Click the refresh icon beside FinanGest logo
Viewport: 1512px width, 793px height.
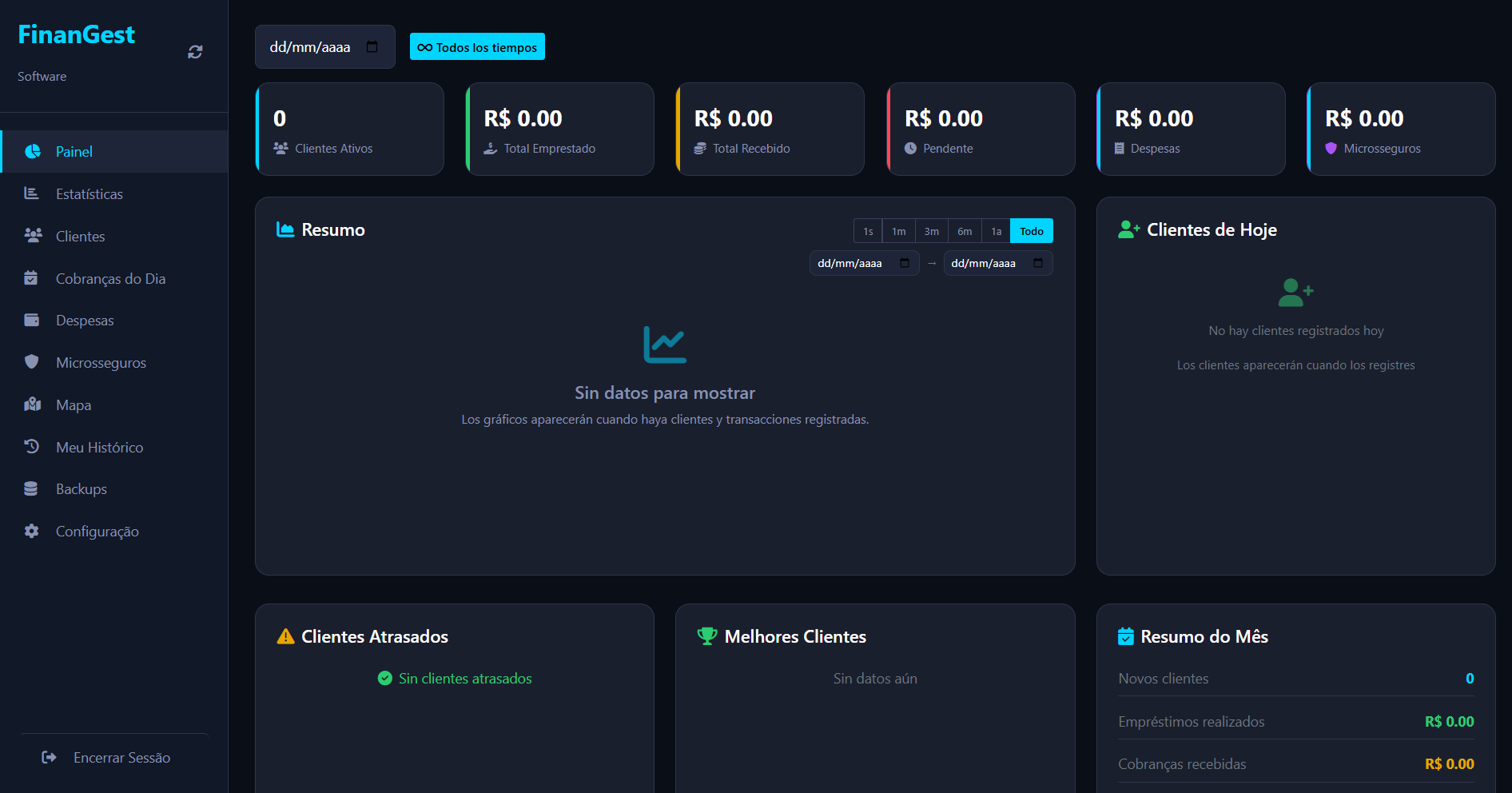point(195,52)
